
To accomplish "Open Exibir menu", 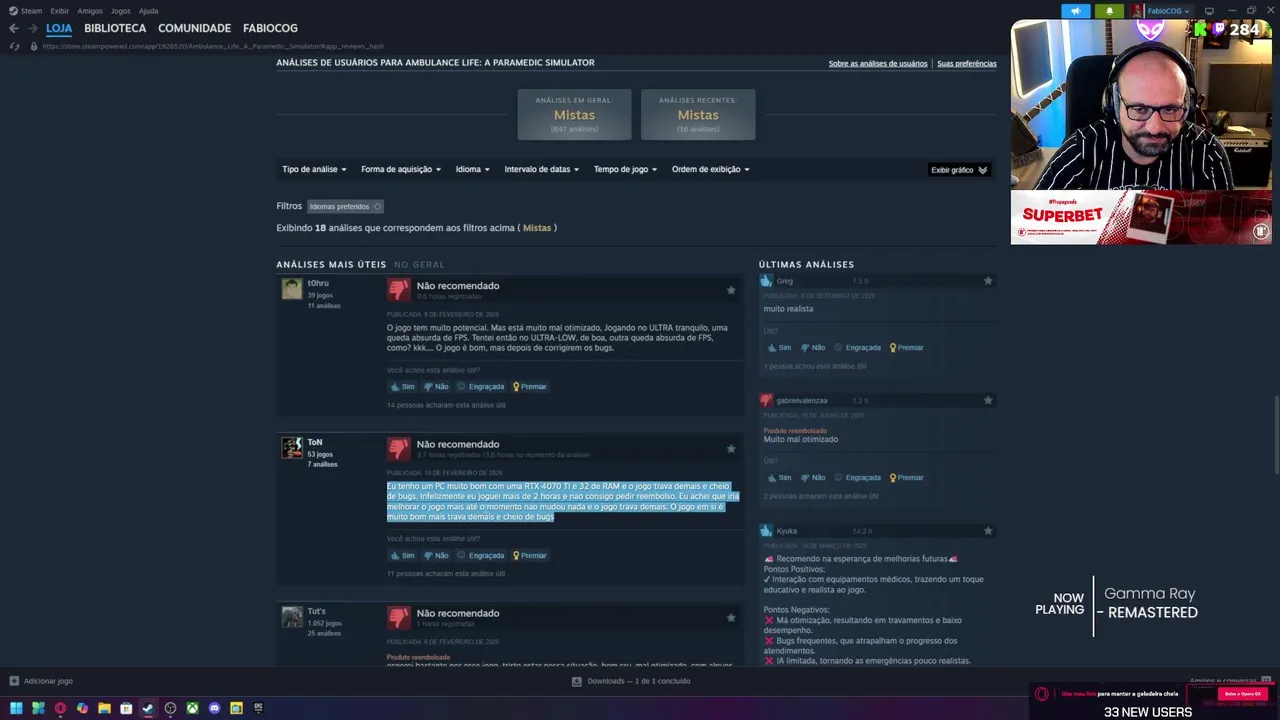I will tap(60, 11).
